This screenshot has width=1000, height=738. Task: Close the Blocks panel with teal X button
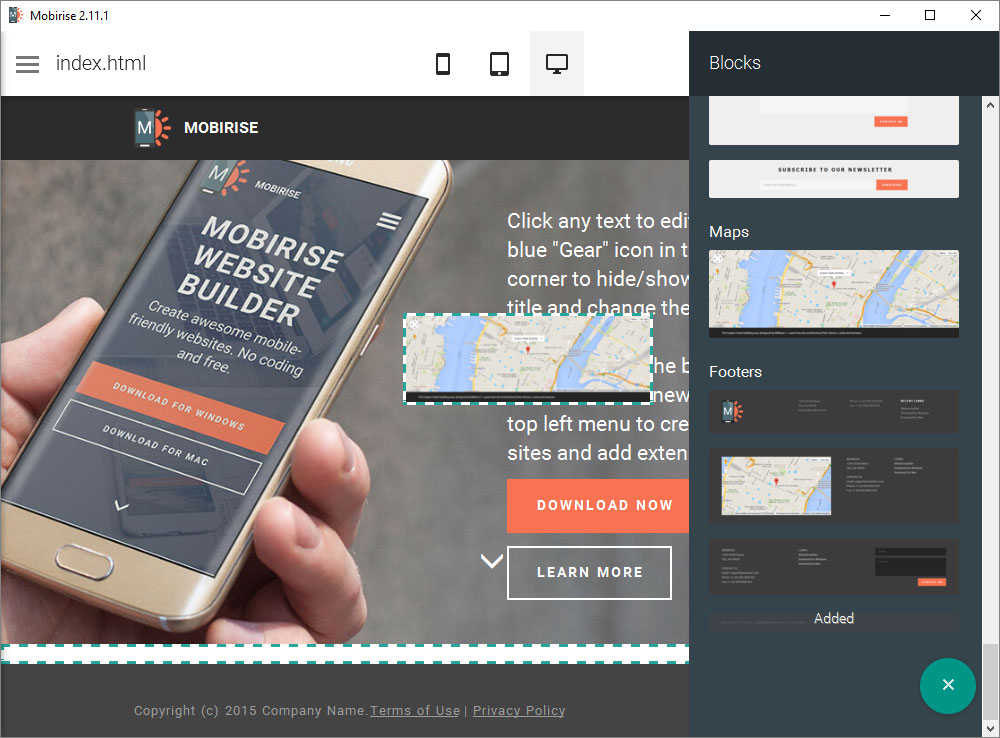pyautogui.click(x=948, y=685)
